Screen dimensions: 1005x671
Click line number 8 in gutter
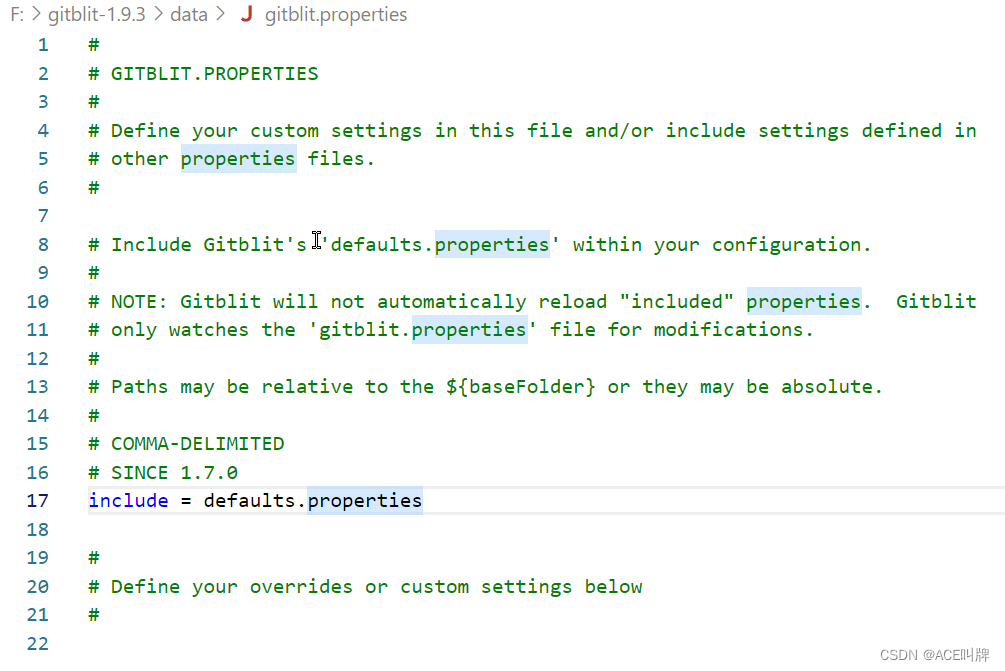(x=43, y=244)
